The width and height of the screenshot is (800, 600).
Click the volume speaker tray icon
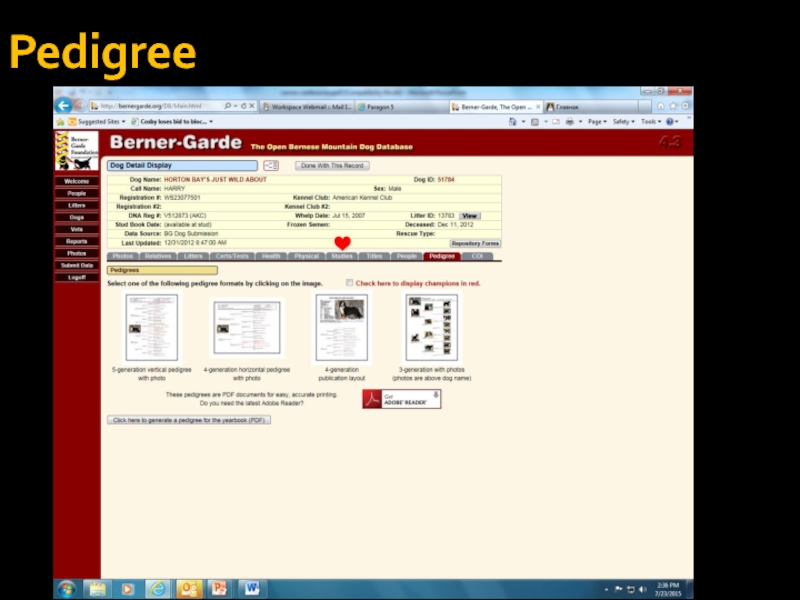642,589
